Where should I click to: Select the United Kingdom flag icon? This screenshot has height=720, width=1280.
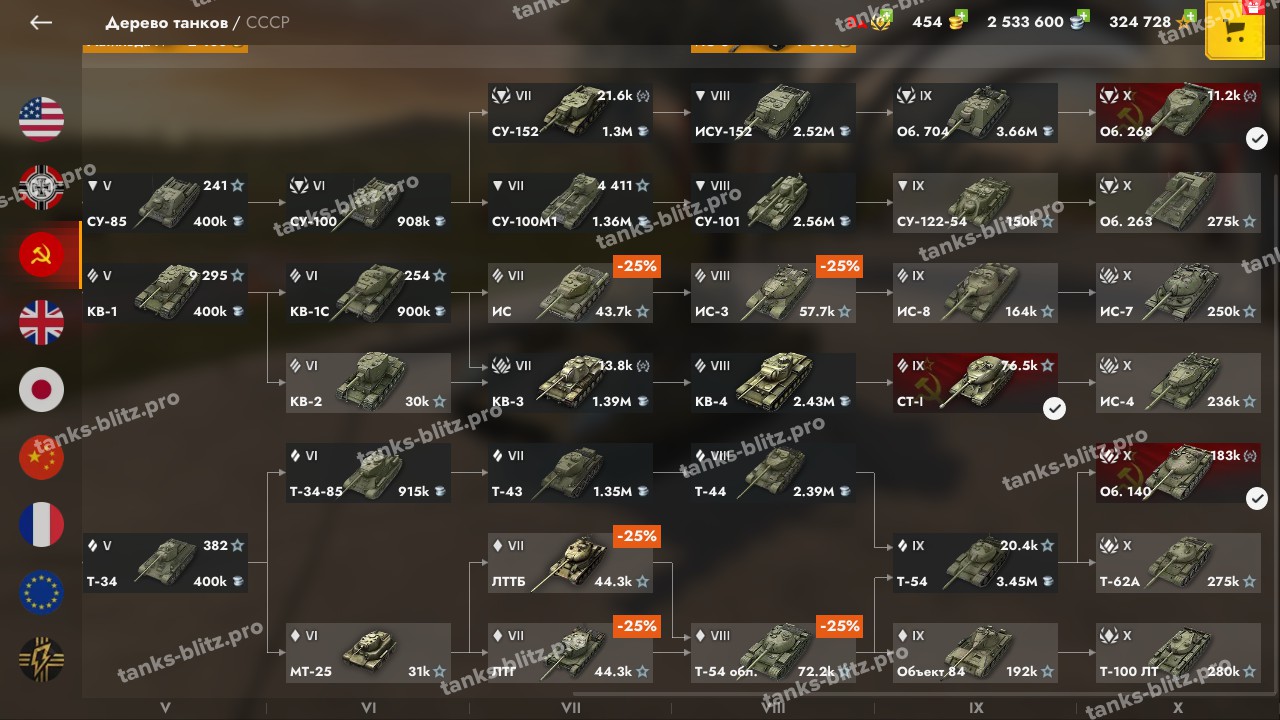point(41,322)
